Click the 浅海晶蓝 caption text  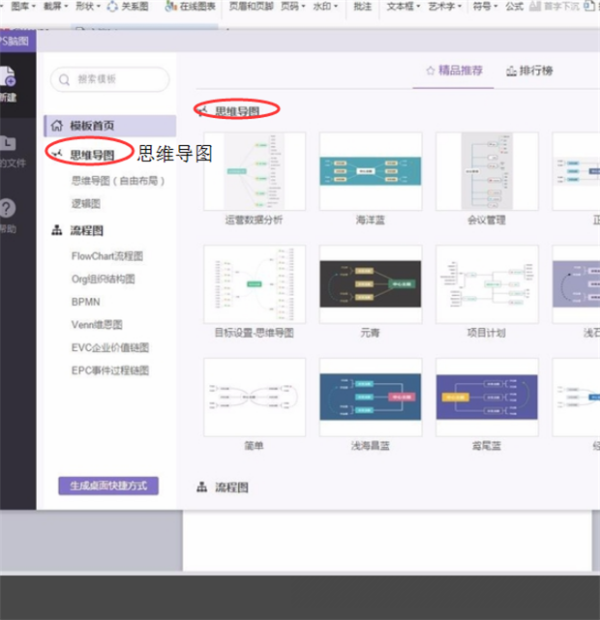tap(370, 446)
